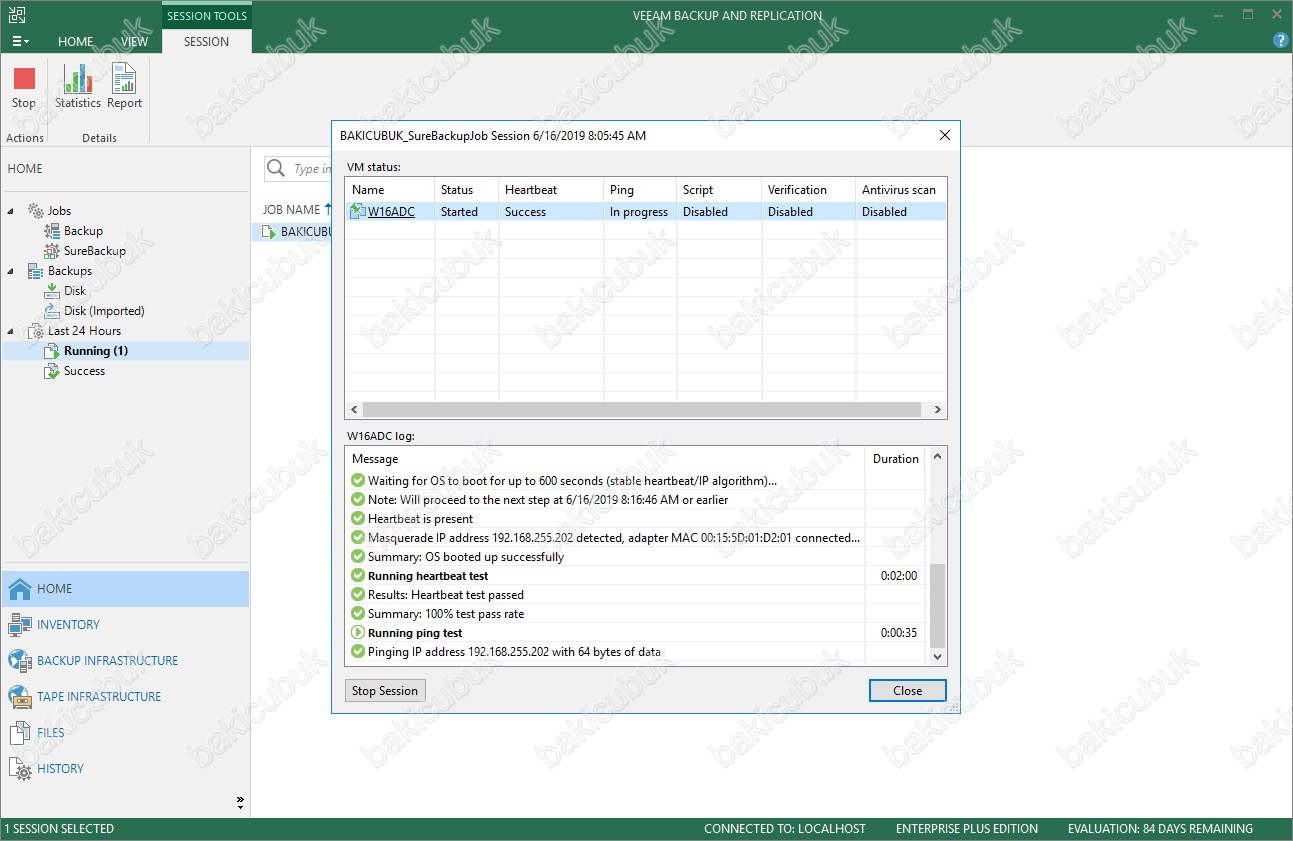Click the Veeam application logo icon
The image size is (1293, 841).
tap(16, 15)
